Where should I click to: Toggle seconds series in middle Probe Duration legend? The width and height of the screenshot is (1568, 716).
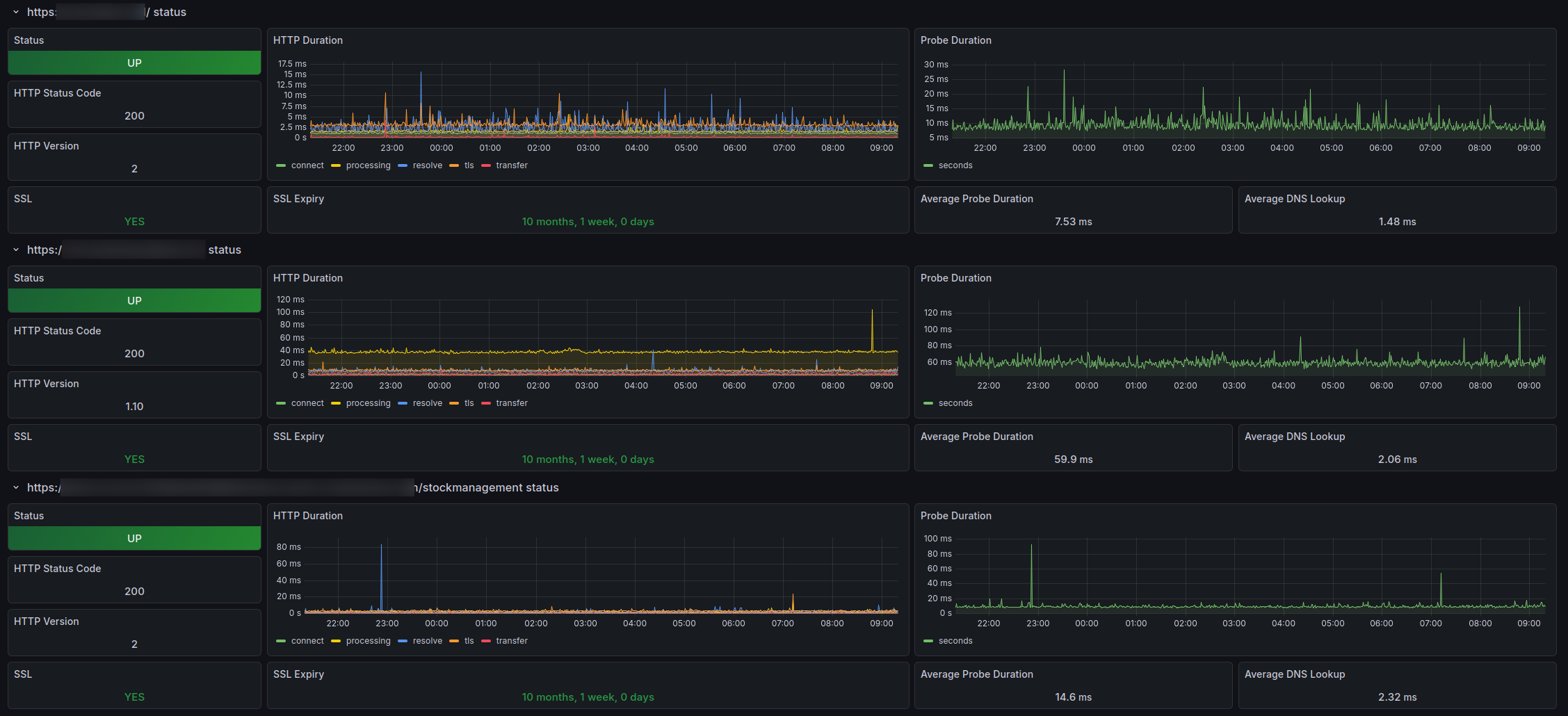(x=955, y=403)
